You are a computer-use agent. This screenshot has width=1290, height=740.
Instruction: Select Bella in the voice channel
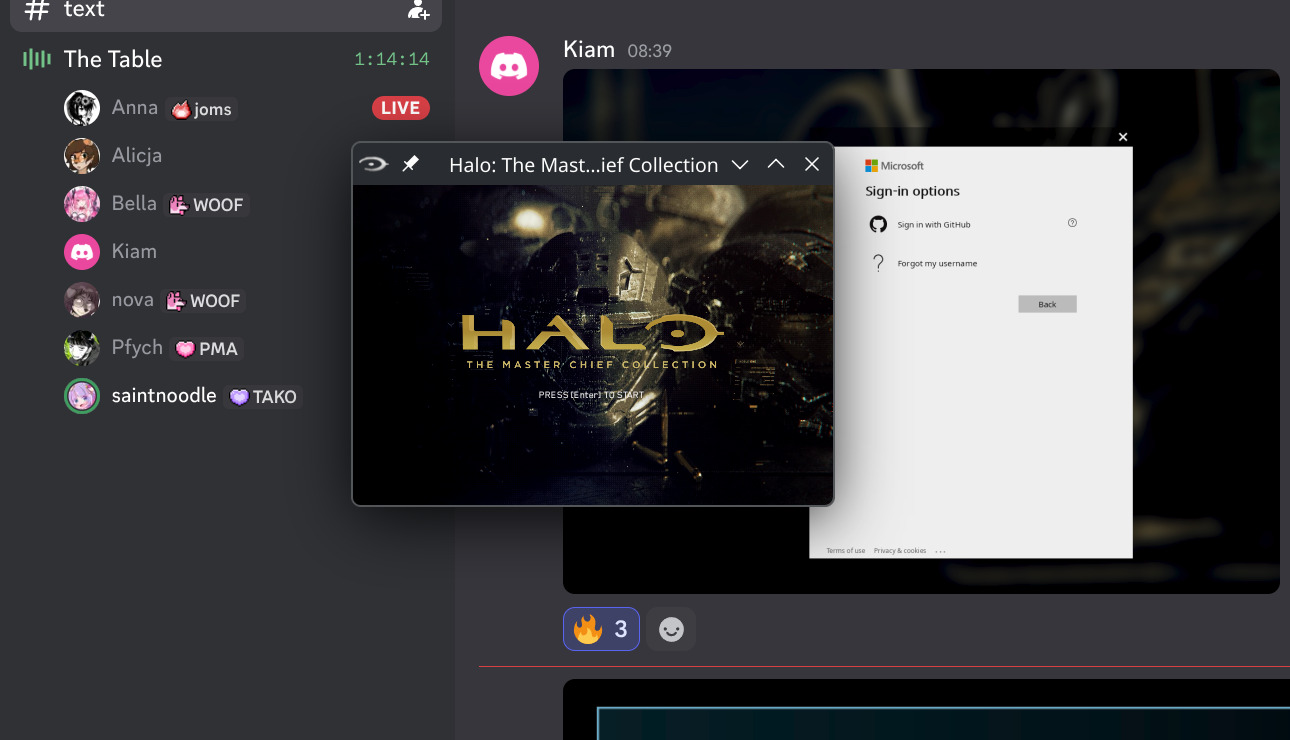tap(134, 204)
